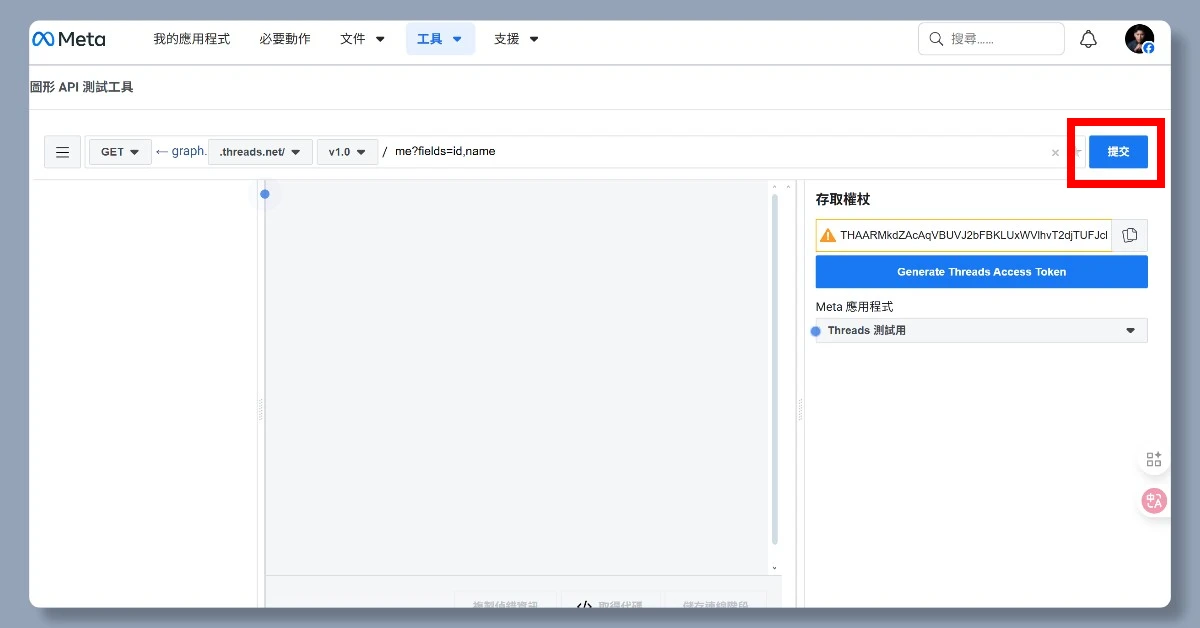Click the pink translate floating icon
The width and height of the screenshot is (1200, 628).
tap(1154, 501)
